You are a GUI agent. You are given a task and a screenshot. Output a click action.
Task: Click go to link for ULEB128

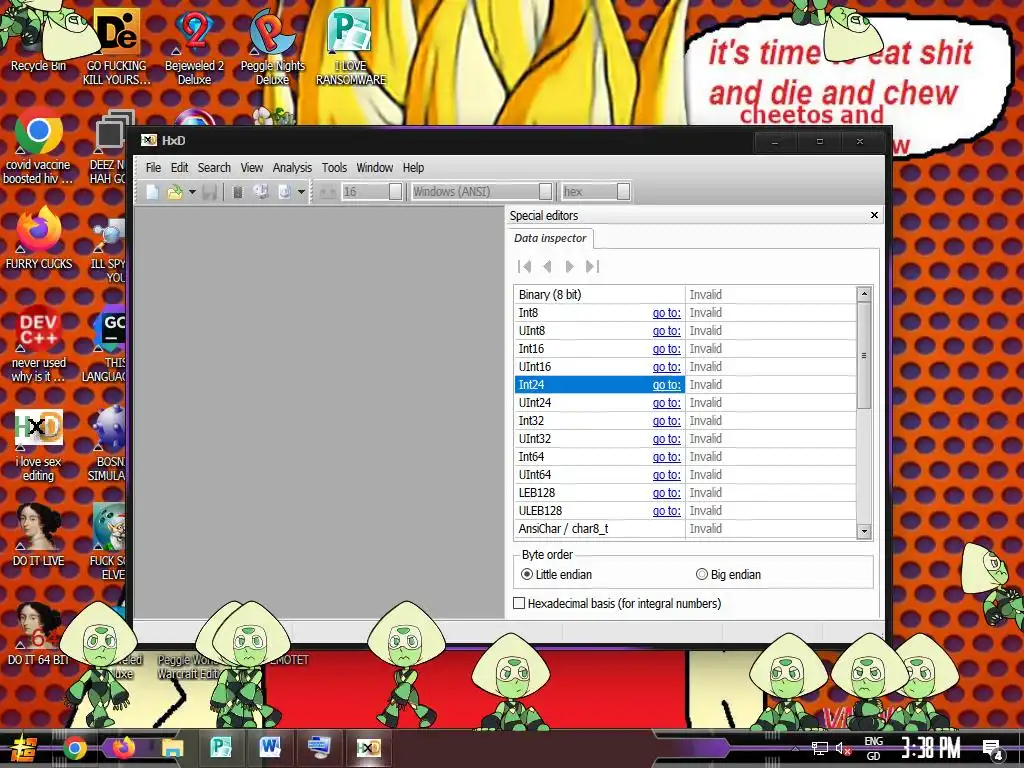coord(666,511)
